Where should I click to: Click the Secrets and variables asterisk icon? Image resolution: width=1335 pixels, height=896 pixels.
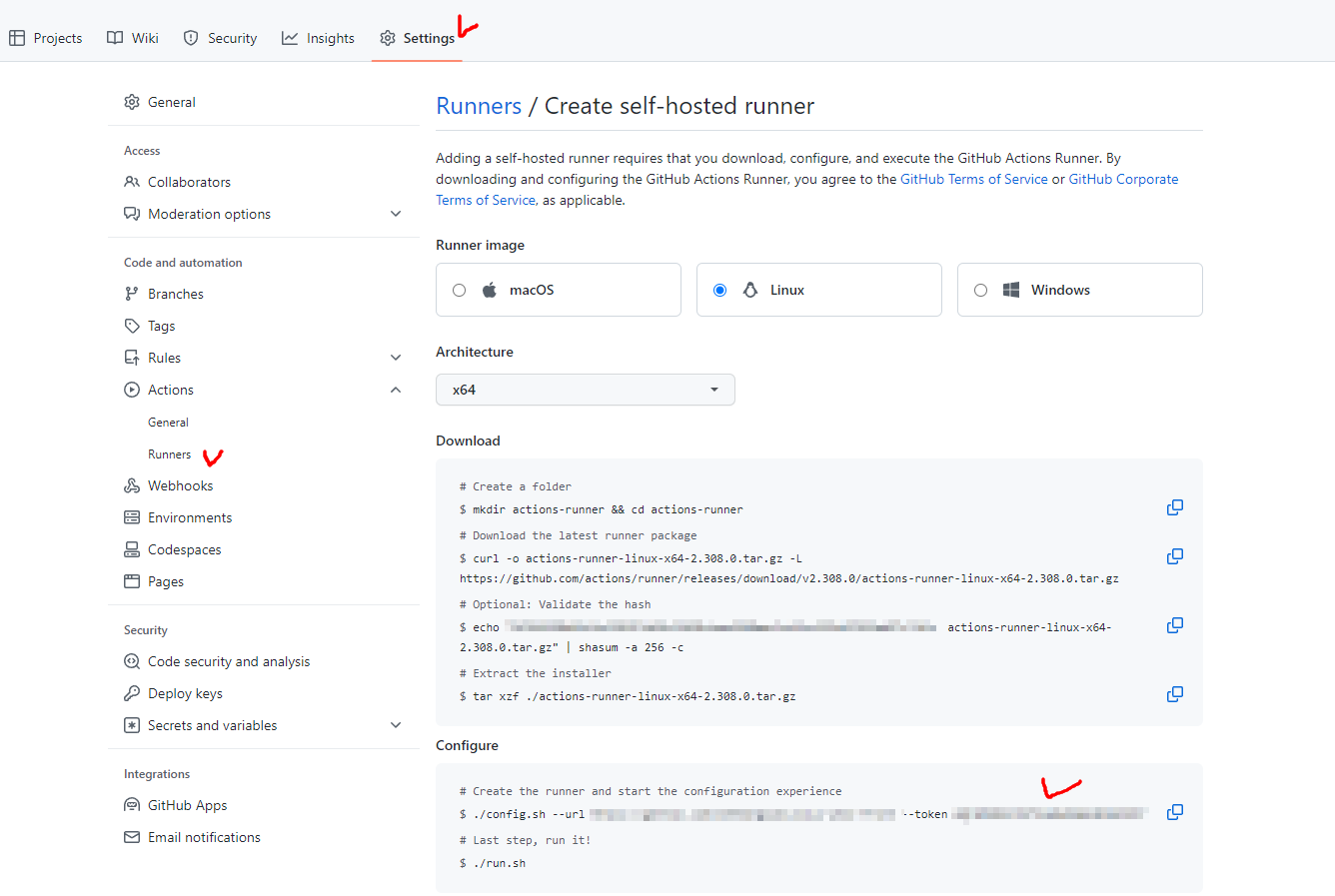(132, 725)
